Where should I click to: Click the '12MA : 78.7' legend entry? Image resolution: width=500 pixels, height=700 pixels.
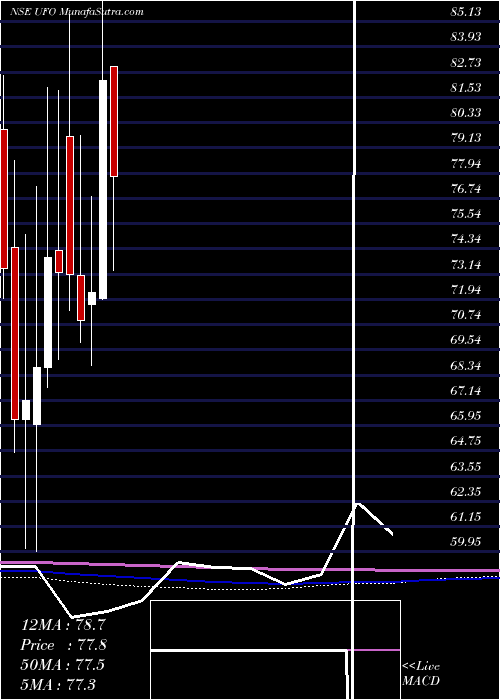(63, 625)
